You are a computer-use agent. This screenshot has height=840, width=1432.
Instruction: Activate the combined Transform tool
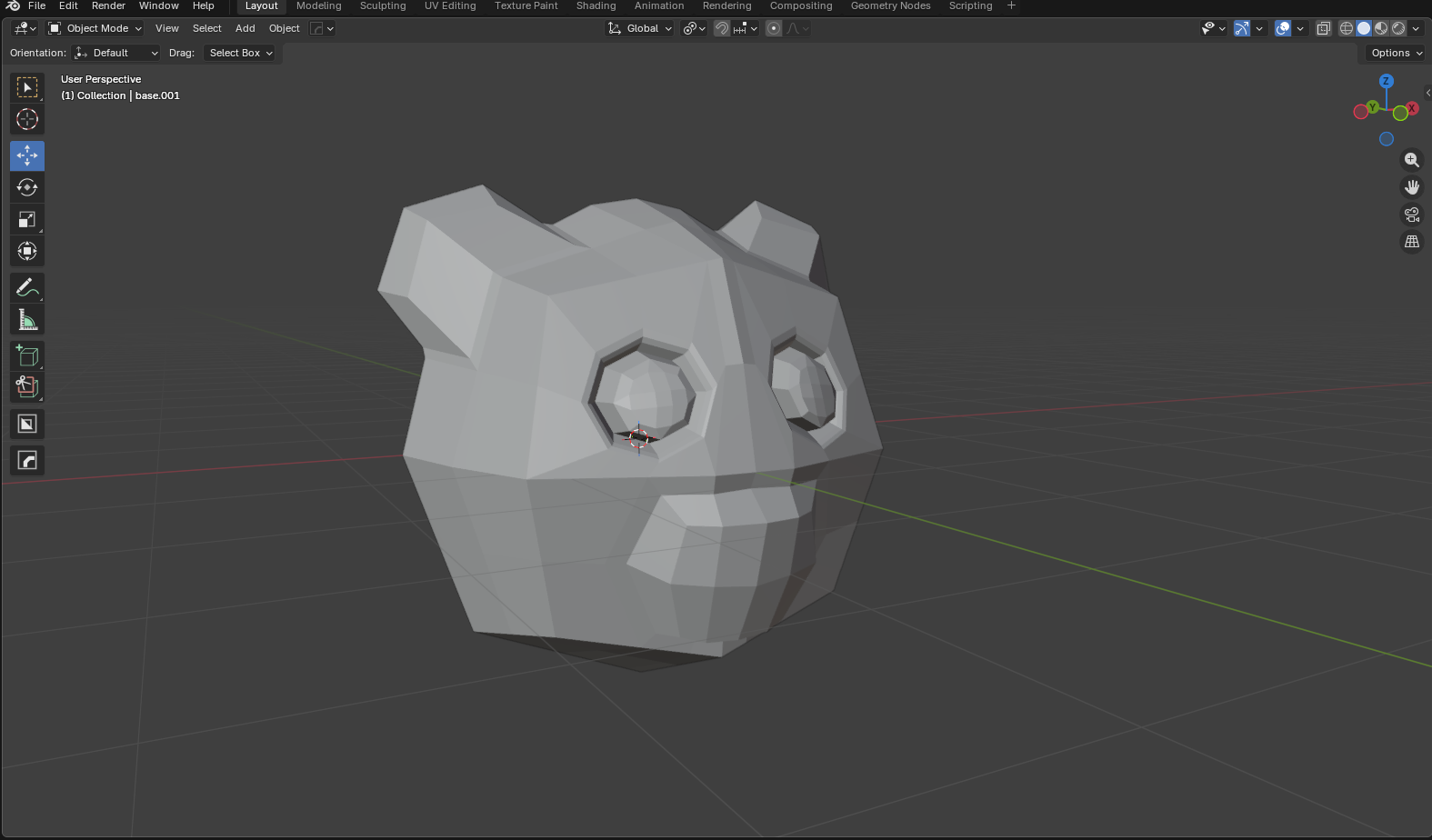pyautogui.click(x=27, y=251)
